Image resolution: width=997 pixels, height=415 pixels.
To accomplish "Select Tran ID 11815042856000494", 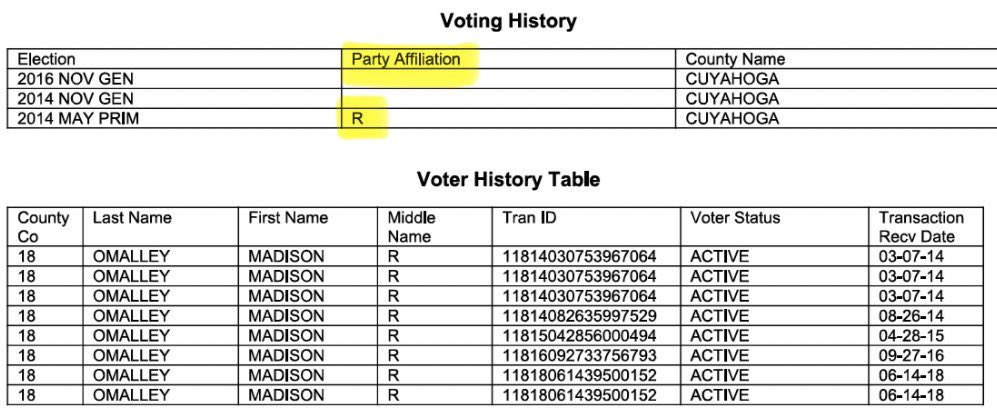I will coord(579,336).
